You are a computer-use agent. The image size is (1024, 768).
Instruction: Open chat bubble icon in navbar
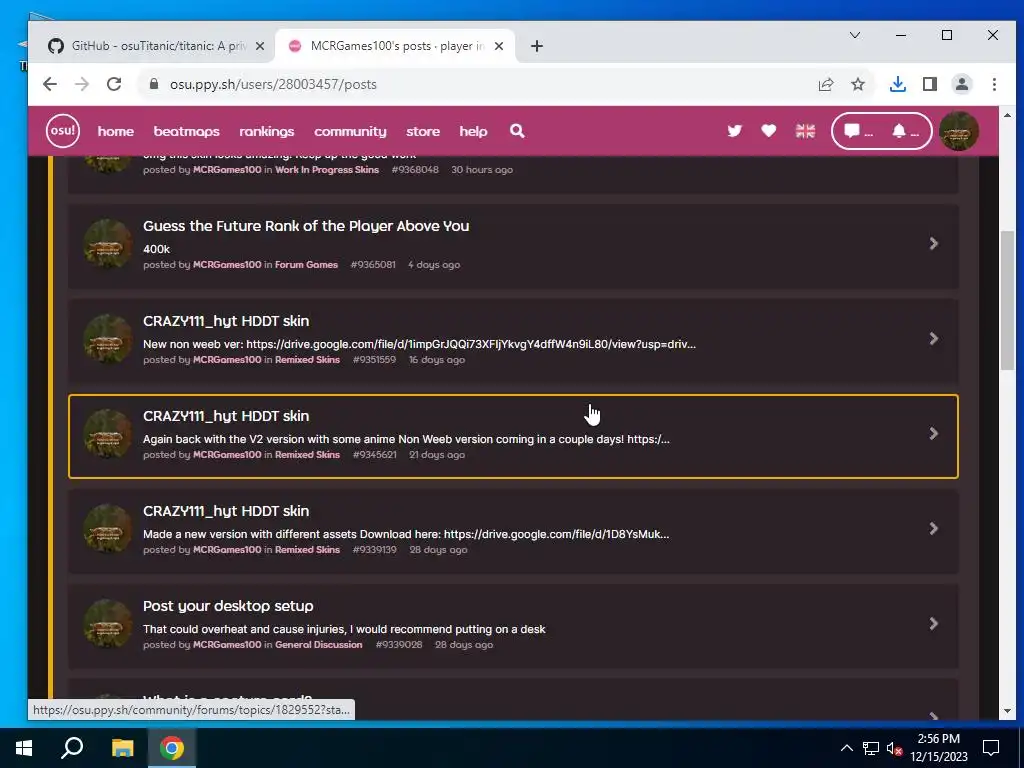pos(857,131)
